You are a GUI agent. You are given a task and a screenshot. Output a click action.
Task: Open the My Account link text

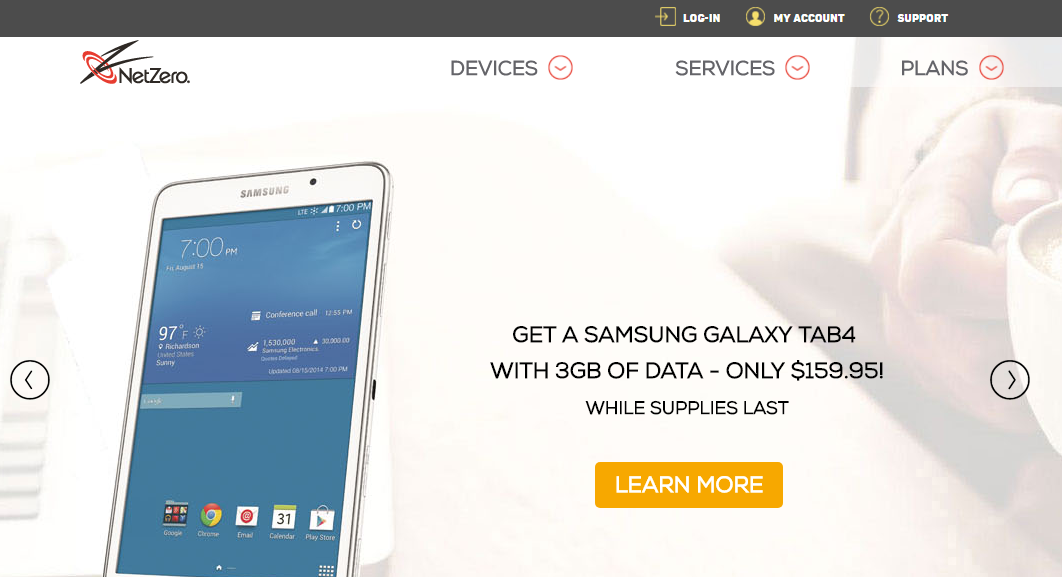click(x=809, y=18)
